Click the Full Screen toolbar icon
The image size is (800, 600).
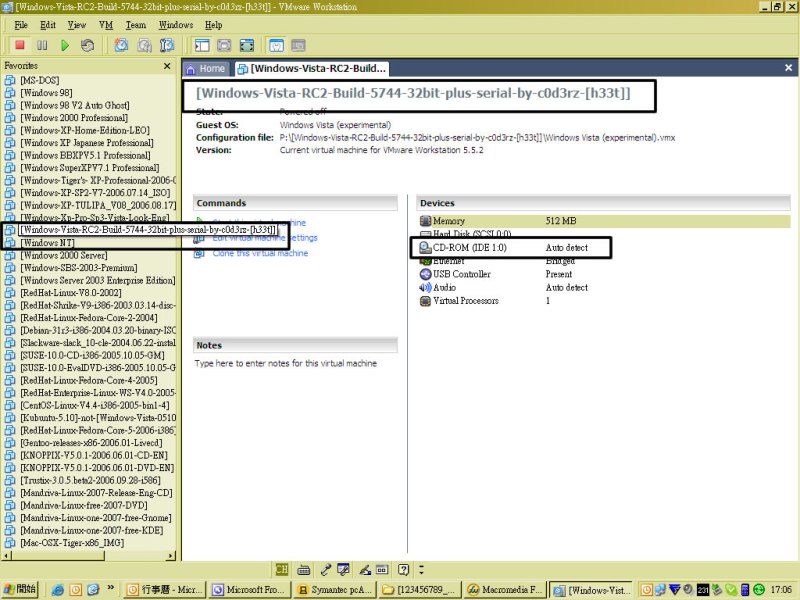point(247,45)
